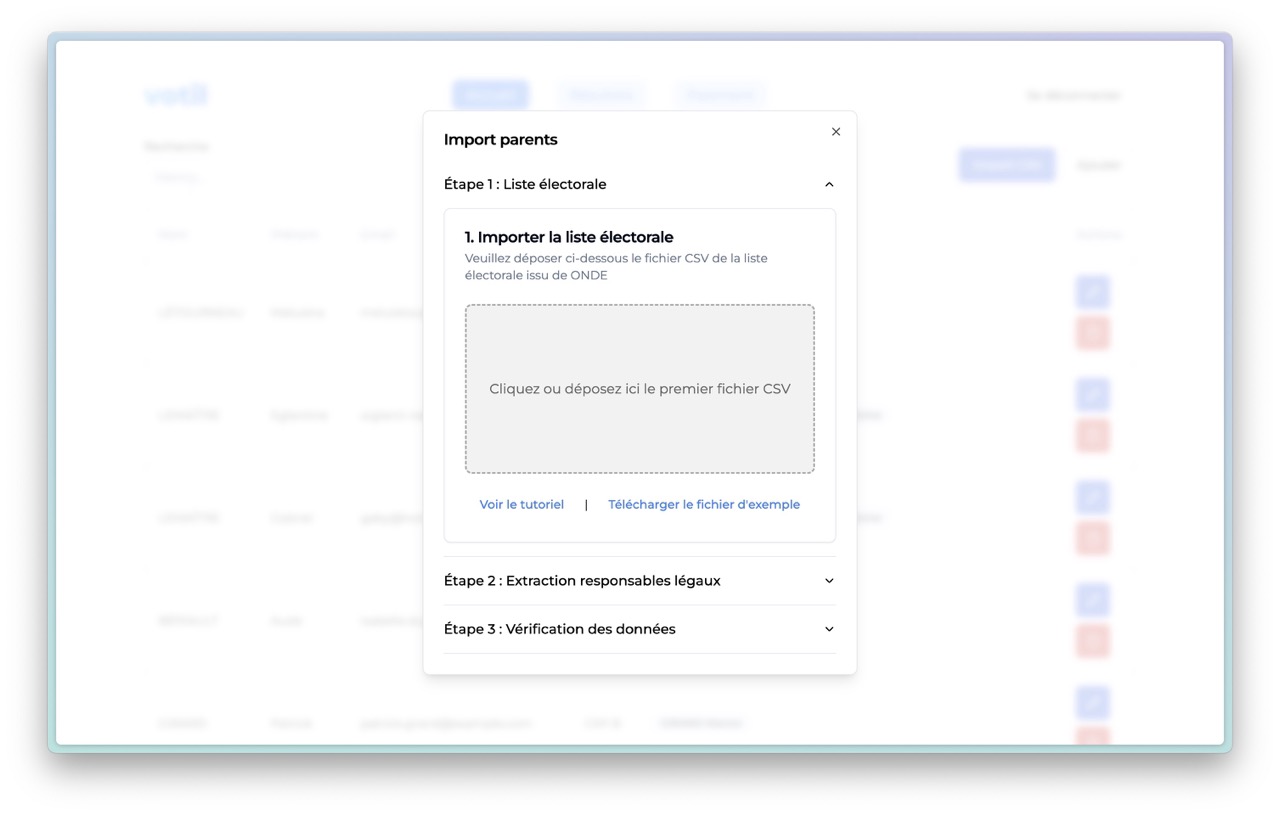Click the edit icon in the third row
This screenshot has width=1280, height=816.
click(x=1092, y=497)
